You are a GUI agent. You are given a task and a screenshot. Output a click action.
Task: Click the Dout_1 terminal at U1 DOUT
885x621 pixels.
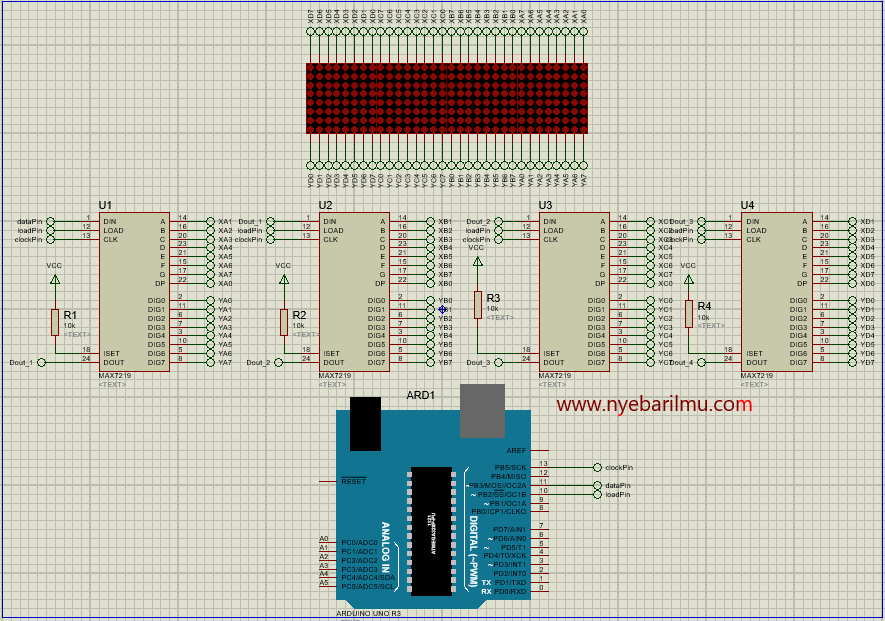click(41, 363)
